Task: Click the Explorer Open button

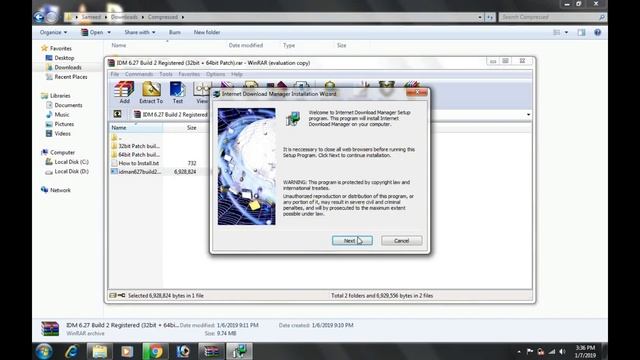Action: (x=93, y=32)
